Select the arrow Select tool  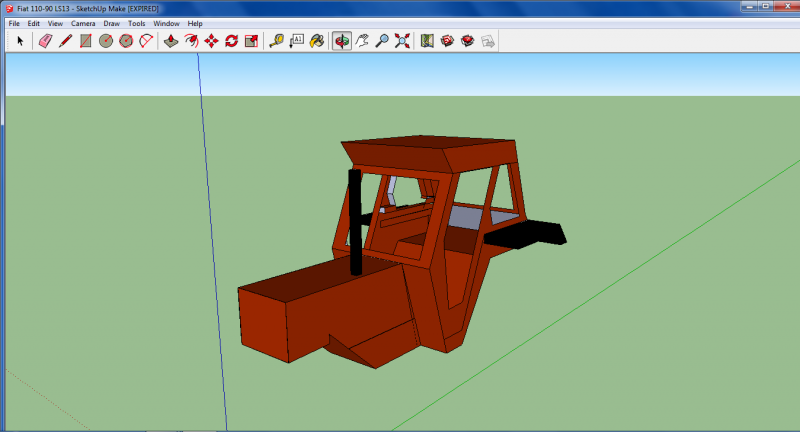pyautogui.click(x=20, y=41)
